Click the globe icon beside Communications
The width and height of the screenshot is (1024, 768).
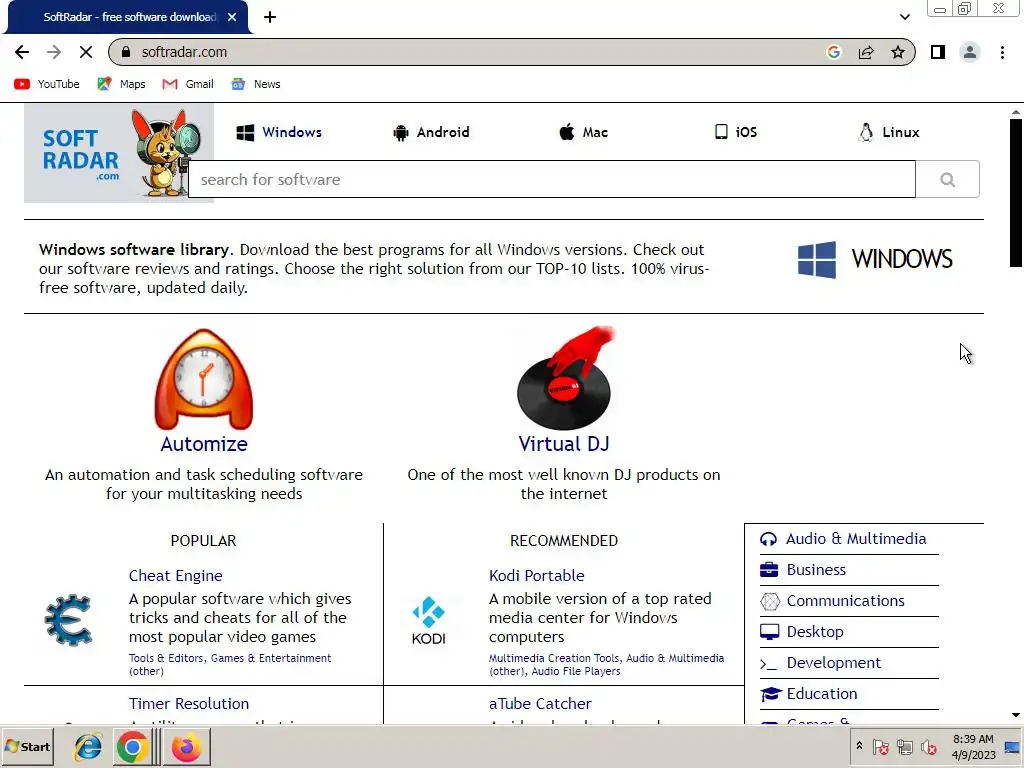click(770, 601)
